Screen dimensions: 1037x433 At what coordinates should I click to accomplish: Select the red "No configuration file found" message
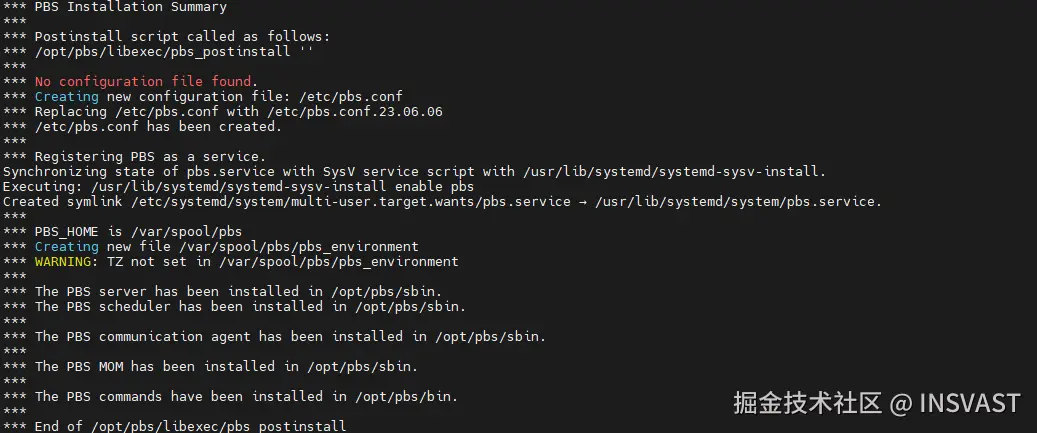click(146, 81)
